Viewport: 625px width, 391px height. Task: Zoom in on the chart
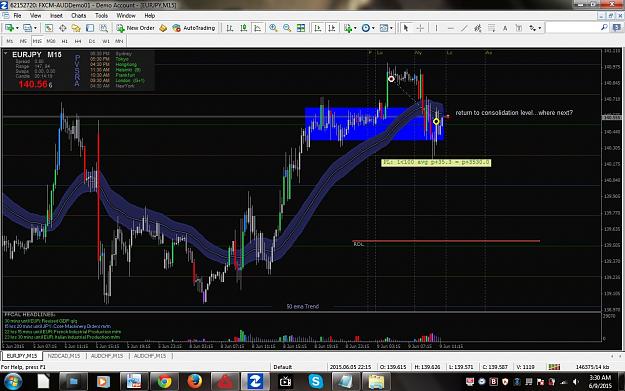[x=273, y=28]
